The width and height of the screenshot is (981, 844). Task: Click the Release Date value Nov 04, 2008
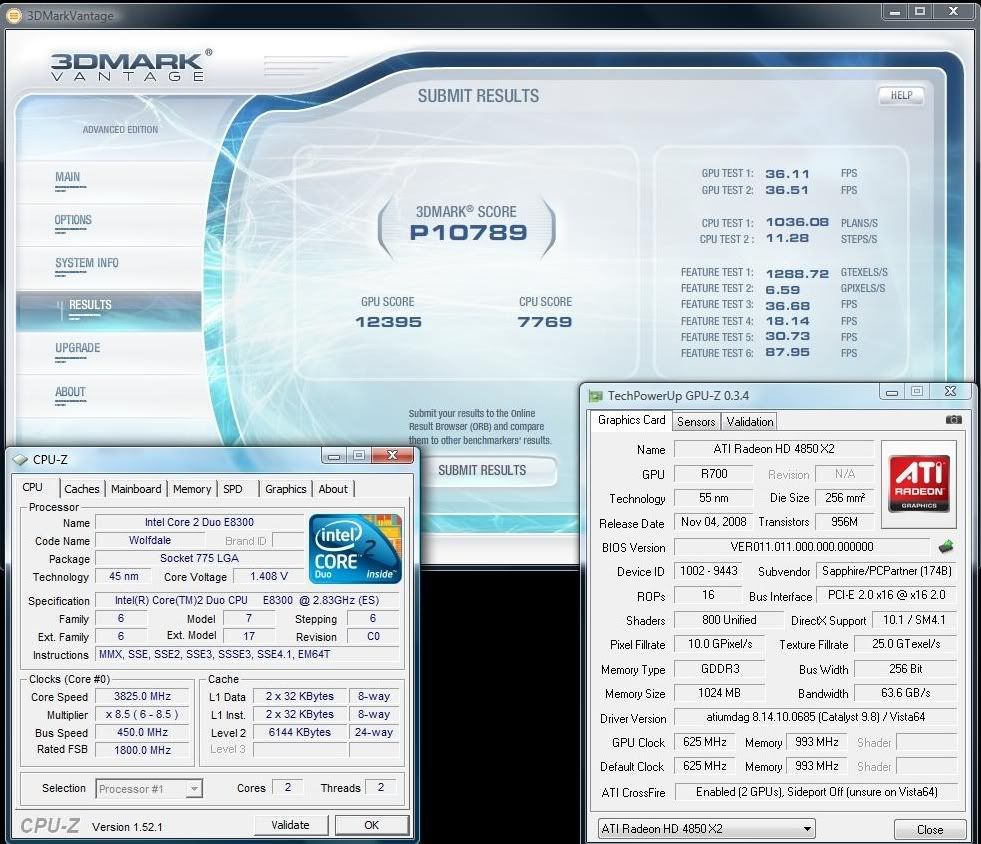(713, 522)
